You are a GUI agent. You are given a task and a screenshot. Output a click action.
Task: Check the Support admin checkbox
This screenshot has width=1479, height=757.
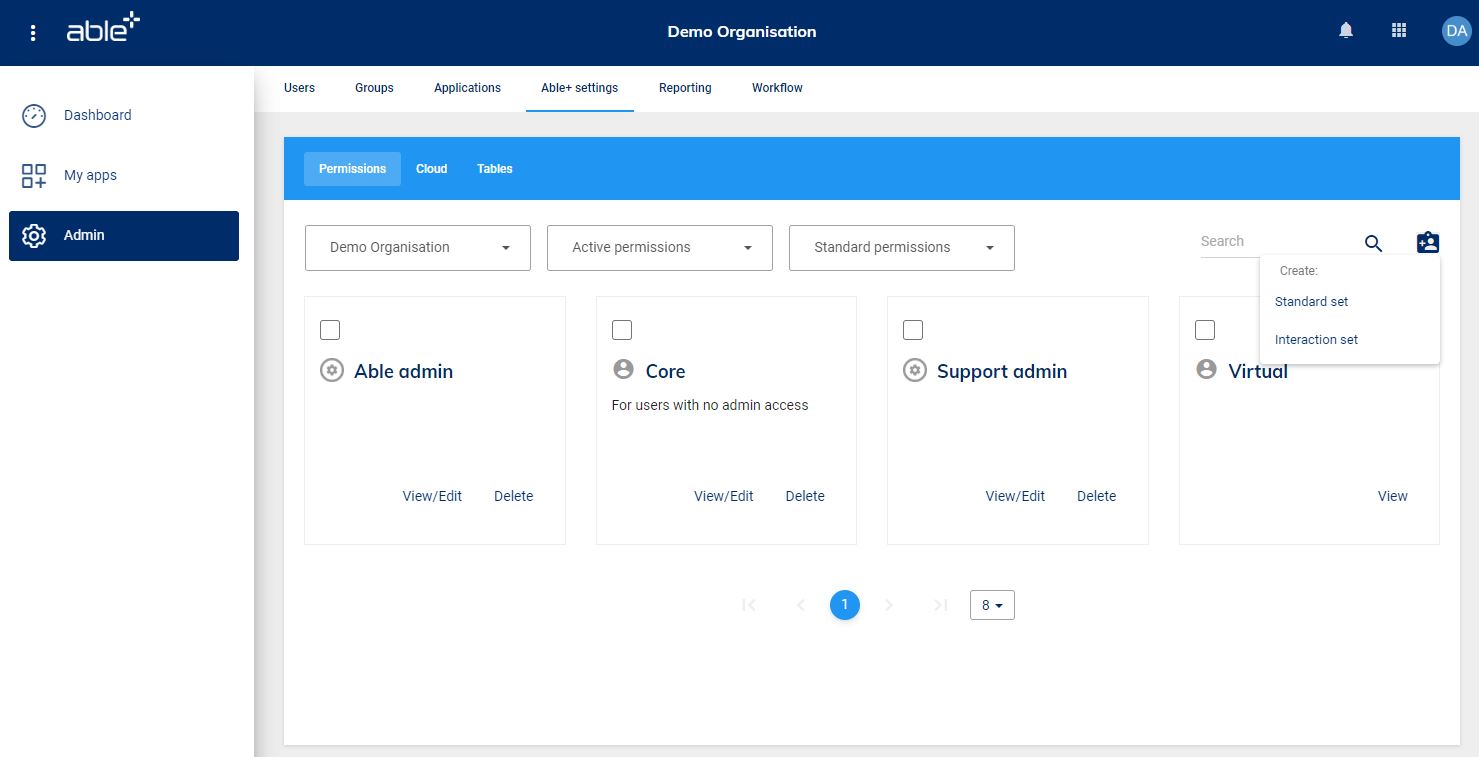913,330
